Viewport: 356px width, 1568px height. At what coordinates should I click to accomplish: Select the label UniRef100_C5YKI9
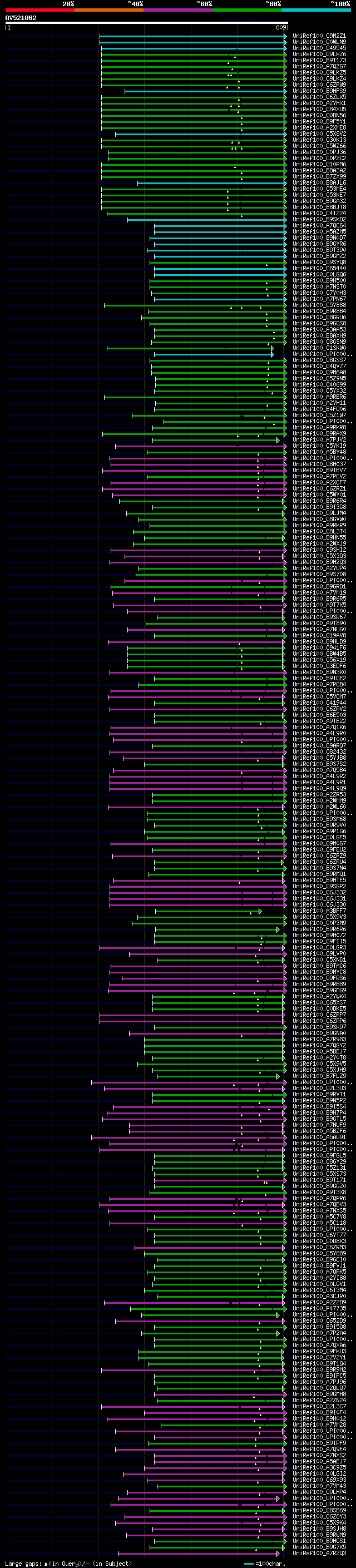click(x=319, y=446)
